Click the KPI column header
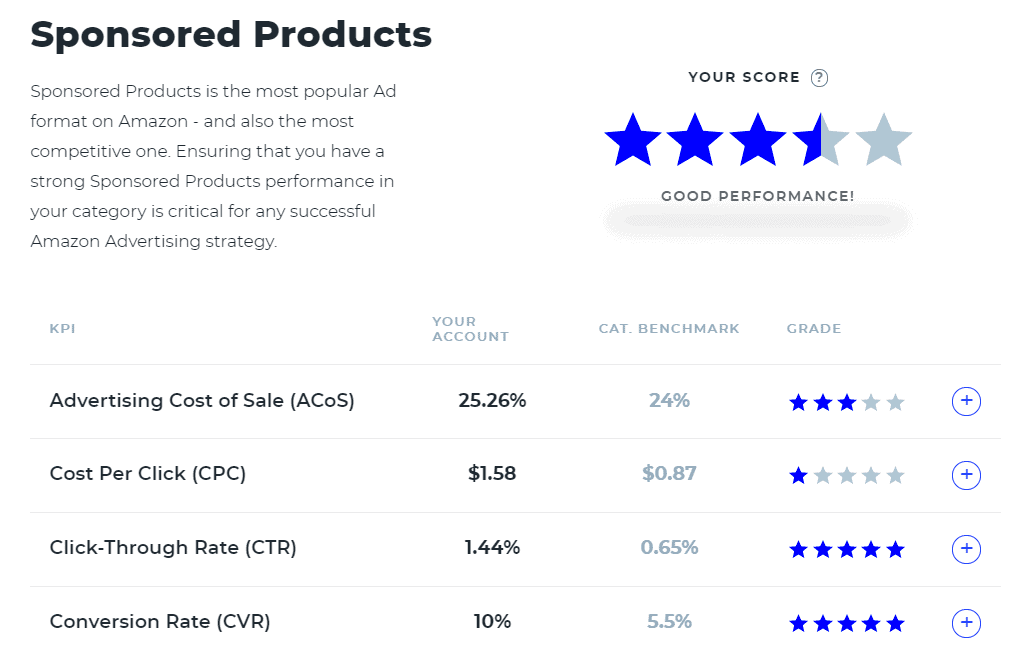 (62, 329)
